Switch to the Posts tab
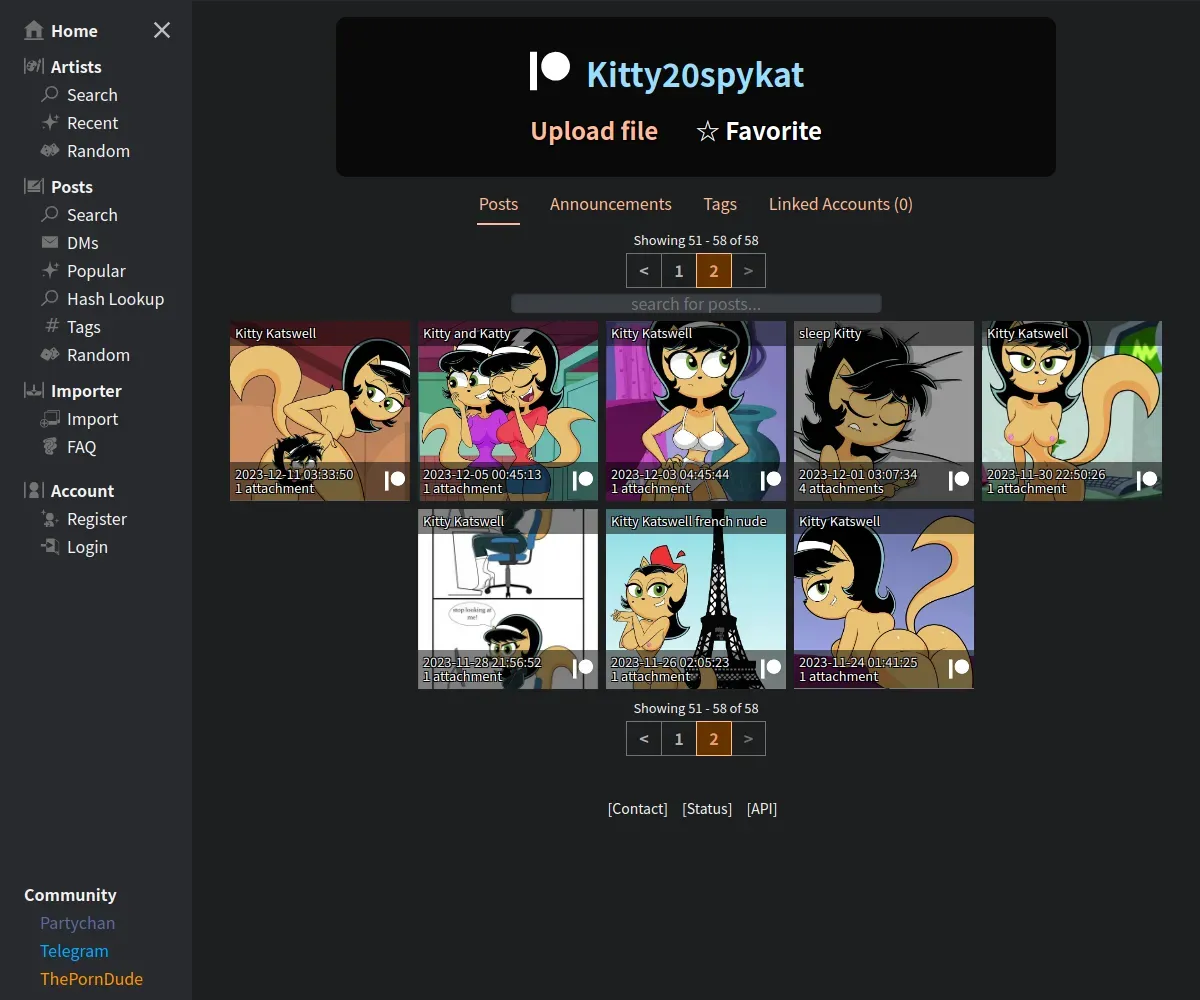The image size is (1200, 1000). pos(498,204)
